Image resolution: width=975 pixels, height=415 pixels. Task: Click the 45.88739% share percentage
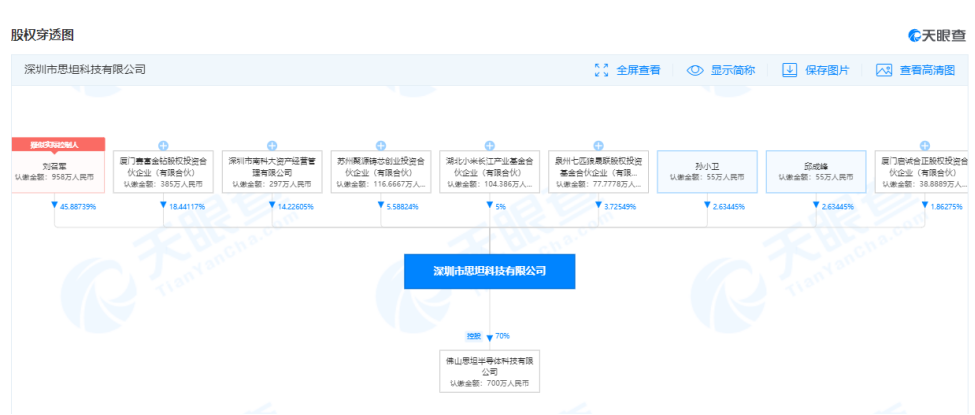click(78, 207)
